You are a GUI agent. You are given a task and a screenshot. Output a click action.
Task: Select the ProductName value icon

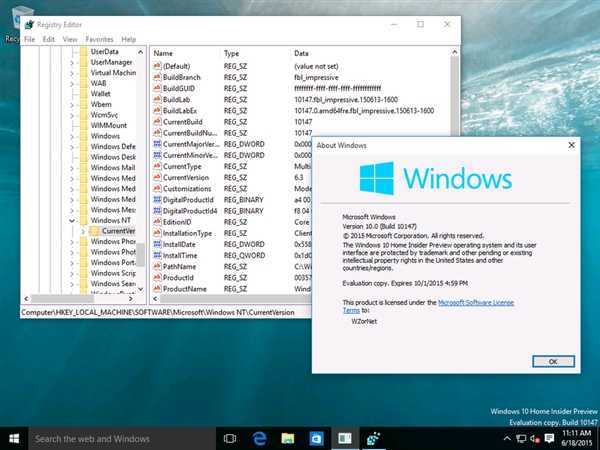click(157, 289)
